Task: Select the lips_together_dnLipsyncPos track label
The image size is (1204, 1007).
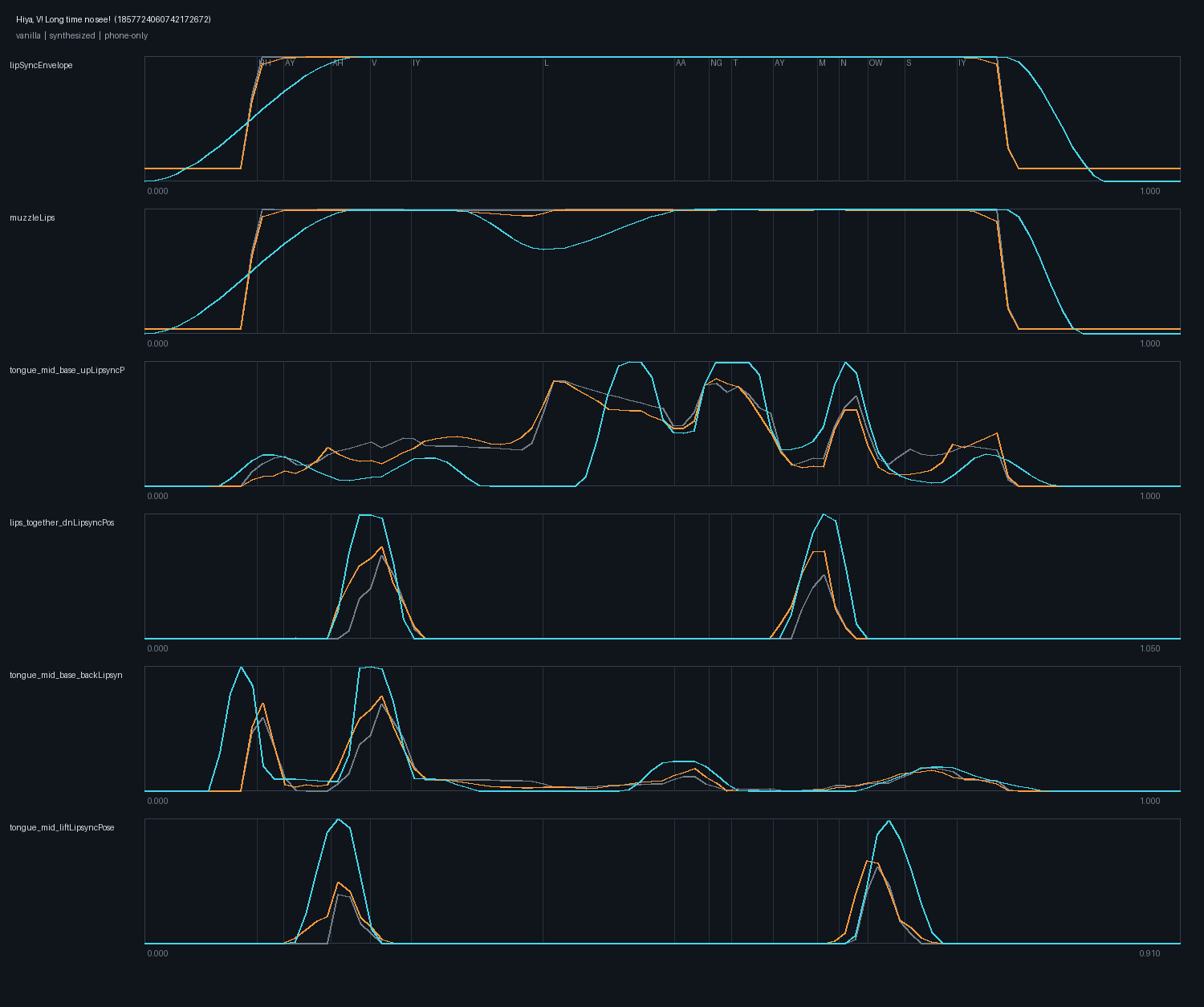Action: pos(62,522)
